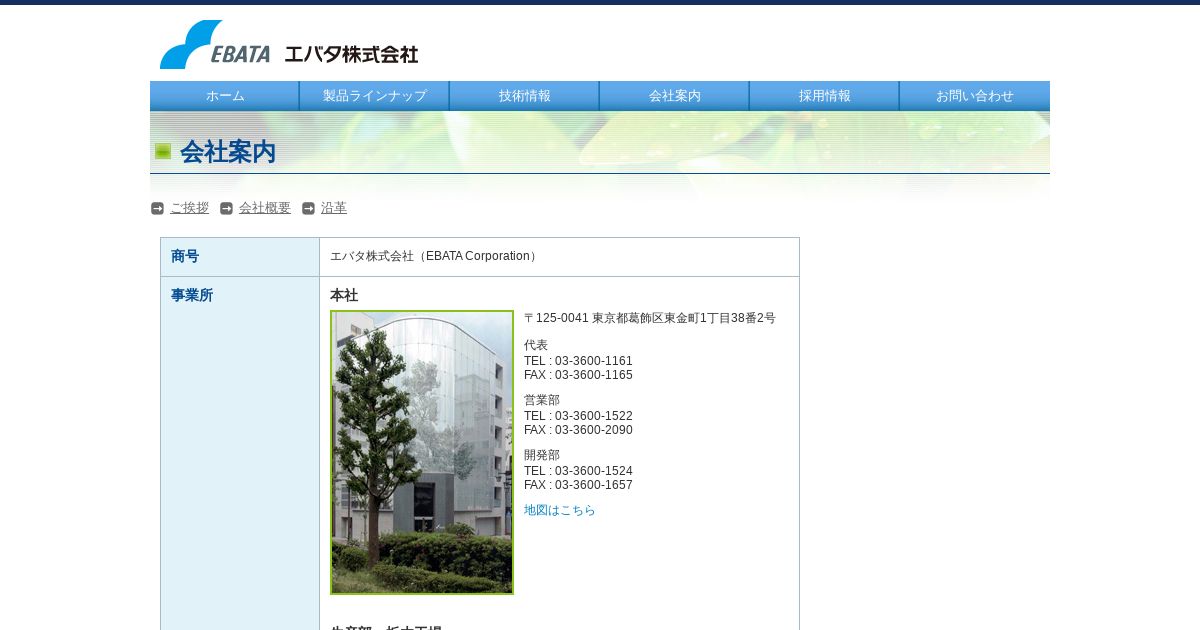Follow the 会社概要 link
The height and width of the screenshot is (630, 1200).
[265, 208]
